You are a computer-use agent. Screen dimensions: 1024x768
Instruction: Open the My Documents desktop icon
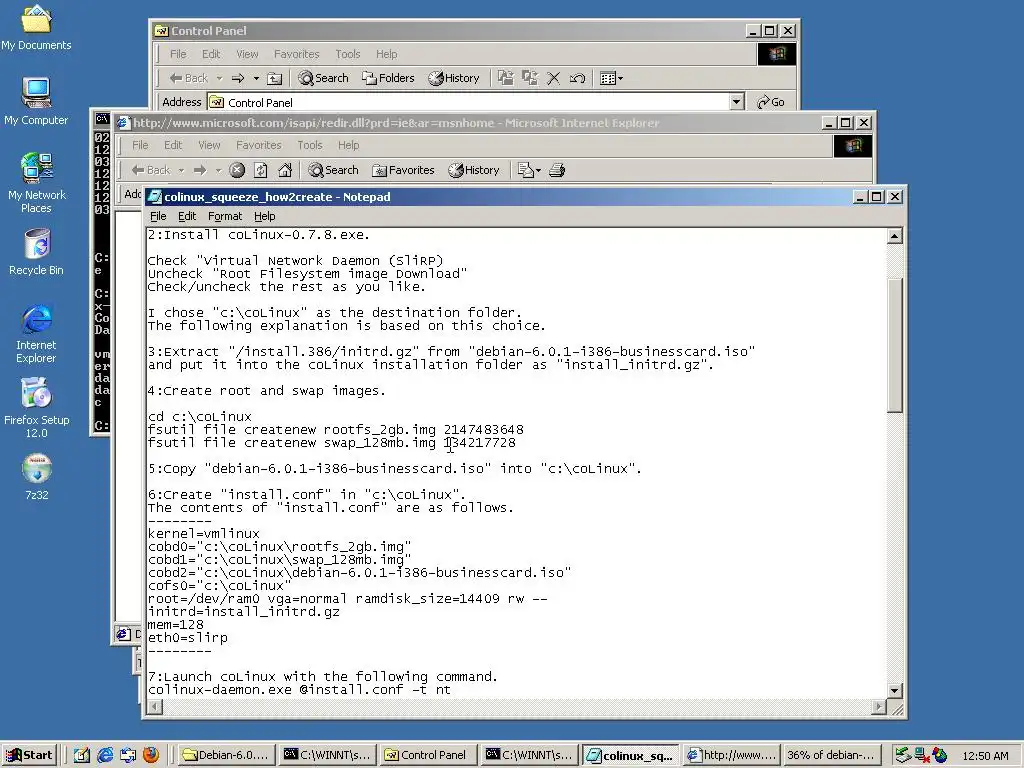tap(36, 27)
